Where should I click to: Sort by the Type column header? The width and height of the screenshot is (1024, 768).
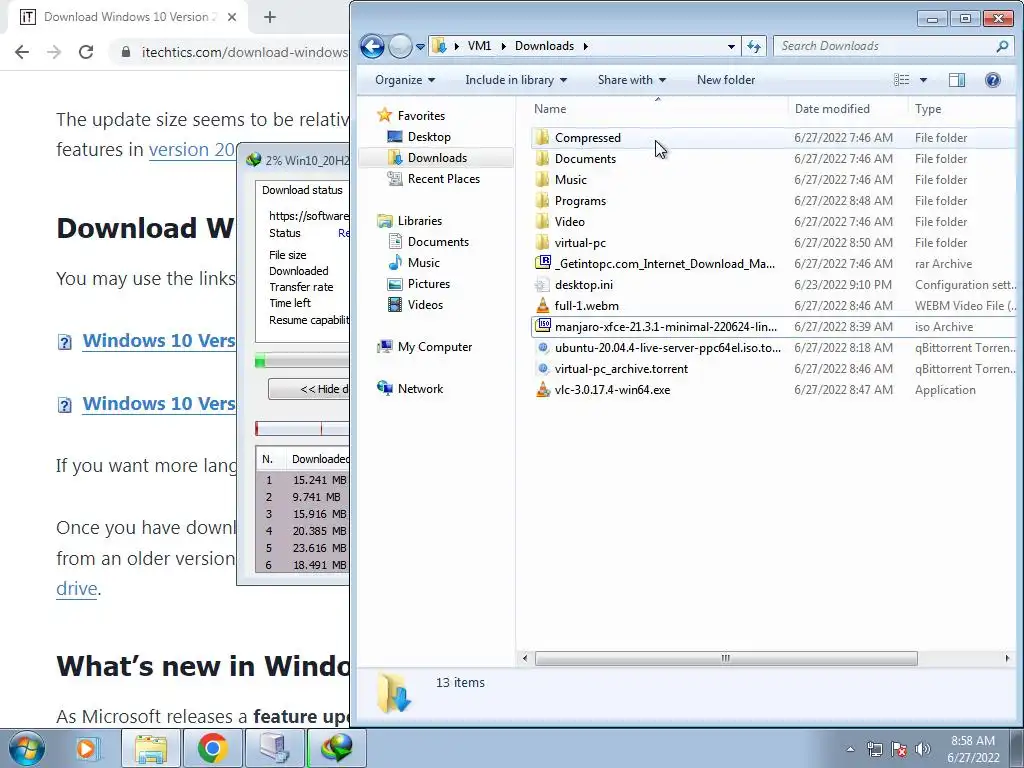pos(962,109)
